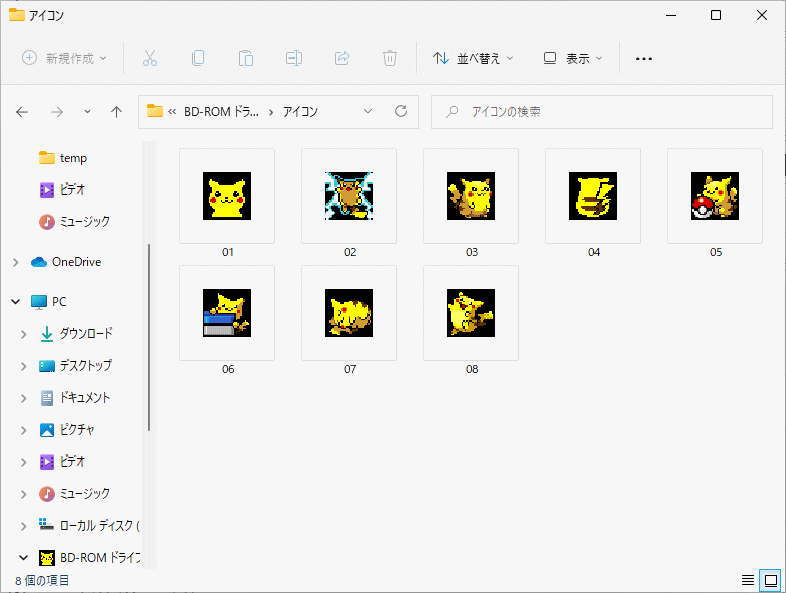
Task: Click the Delete trash can icon
Action: (x=389, y=58)
